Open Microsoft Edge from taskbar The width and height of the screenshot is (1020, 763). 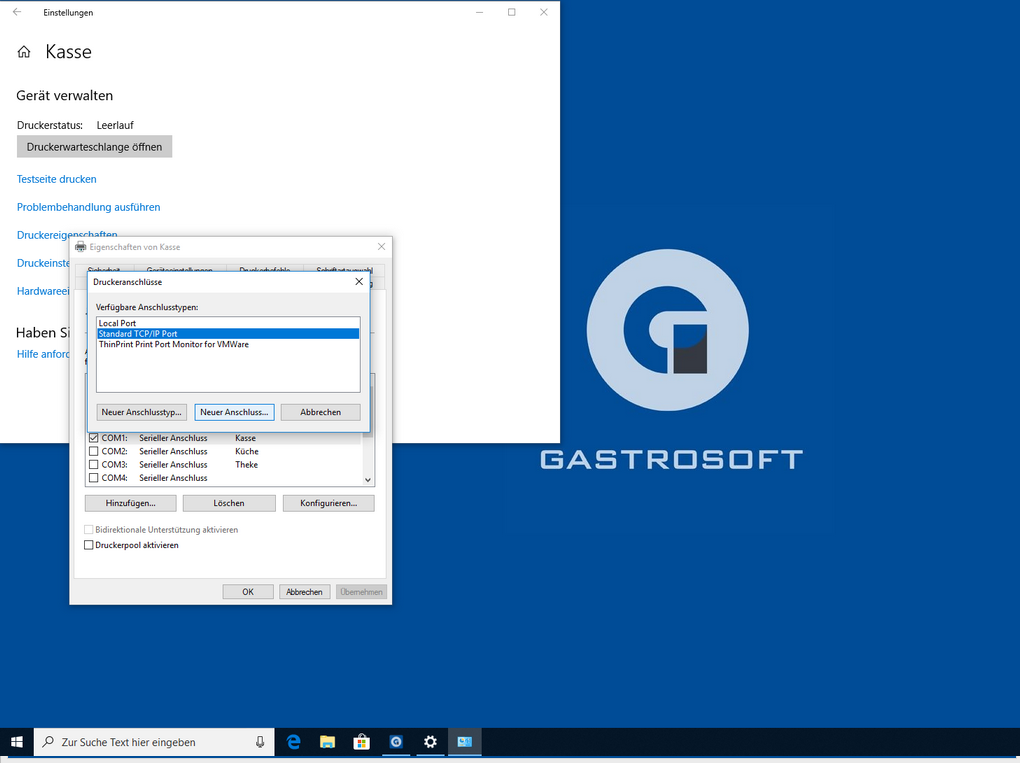(294, 742)
